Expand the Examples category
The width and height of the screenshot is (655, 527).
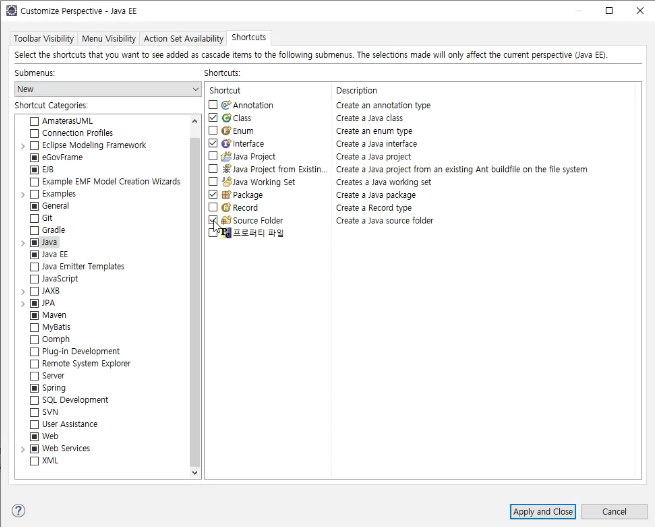tap(23, 195)
